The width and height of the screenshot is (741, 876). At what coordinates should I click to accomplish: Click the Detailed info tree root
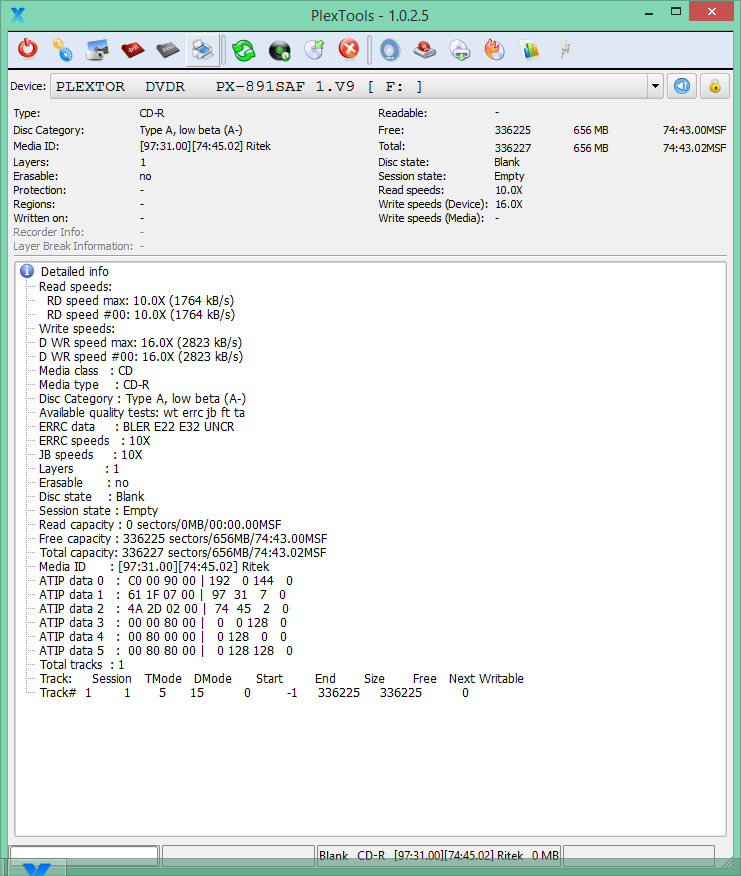75,272
